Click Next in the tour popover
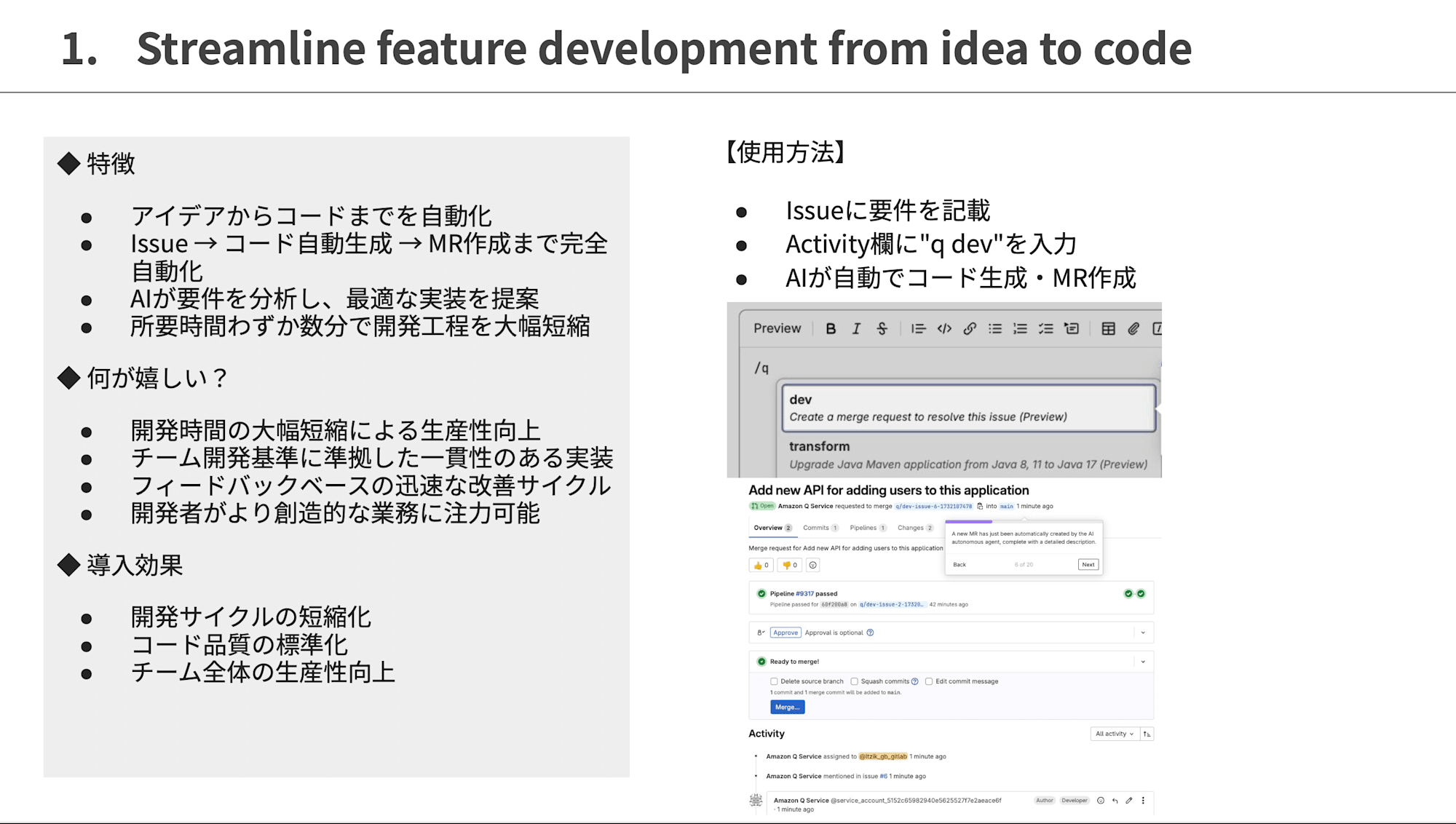Image resolution: width=1456 pixels, height=824 pixels. point(1088,565)
